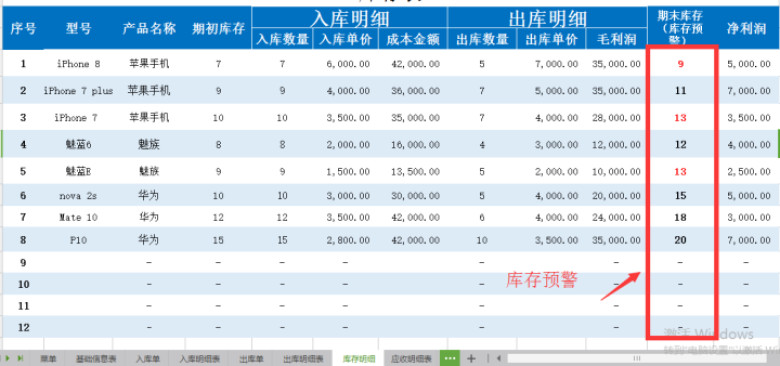Click the horizontal scrollbar left arrow
780x366 pixels.
click(x=498, y=358)
